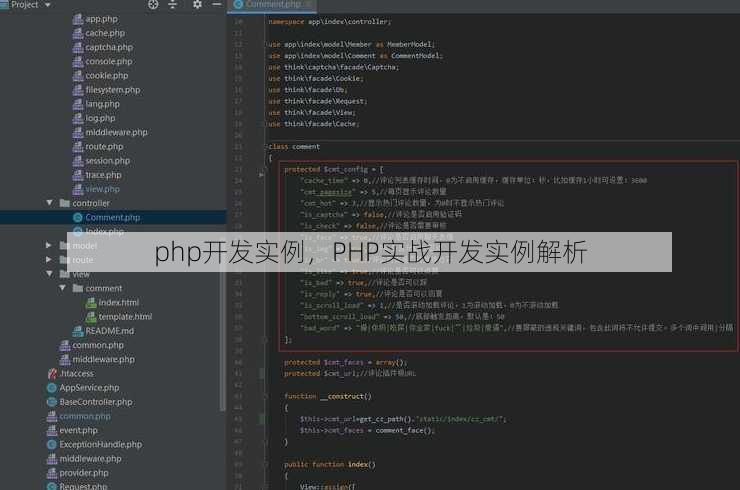Open middleware.php under config files
The height and width of the screenshot is (490, 740).
click(x=116, y=132)
